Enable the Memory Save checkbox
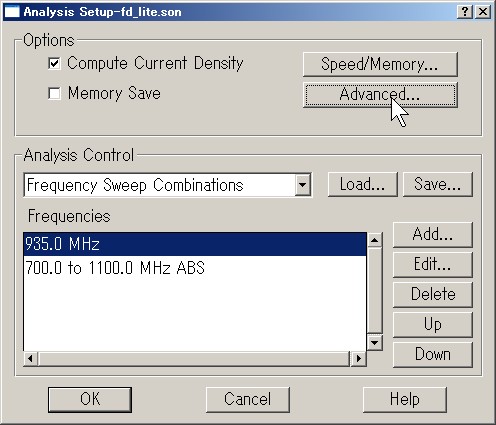Screen dimensions: 496x425 (x=54, y=94)
